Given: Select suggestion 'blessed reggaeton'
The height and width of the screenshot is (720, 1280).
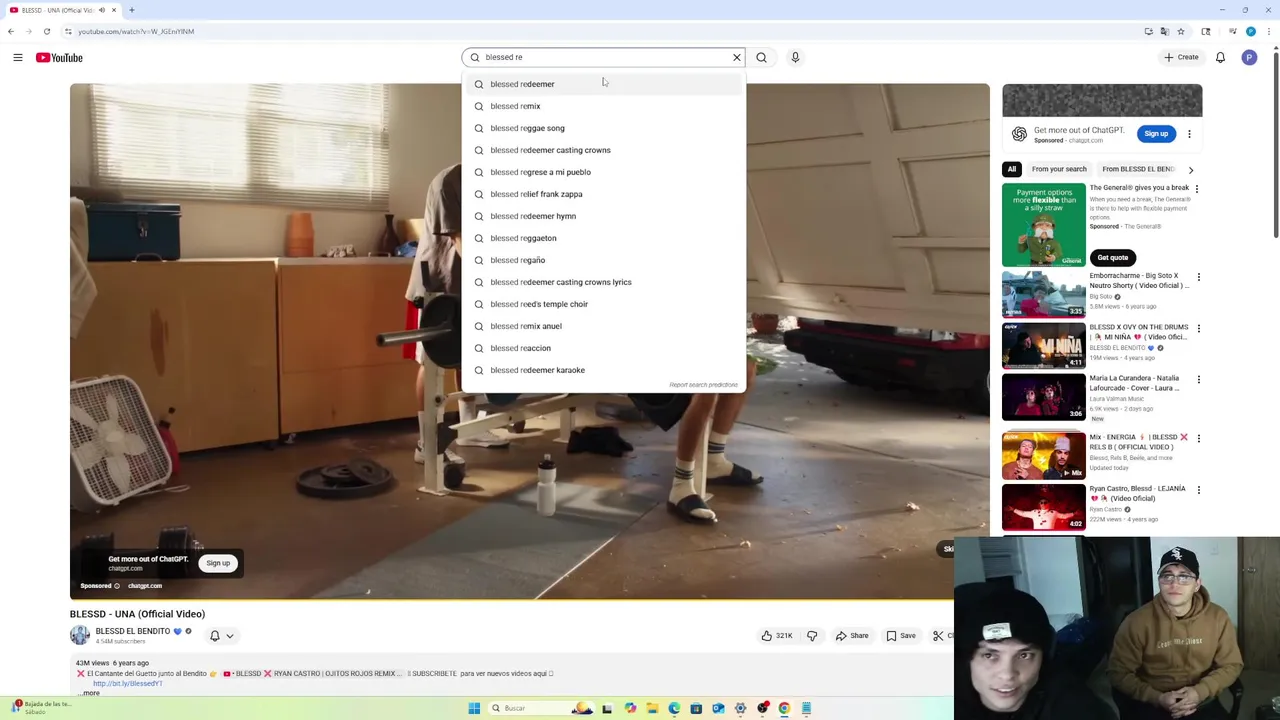Looking at the screenshot, I should click(604, 238).
